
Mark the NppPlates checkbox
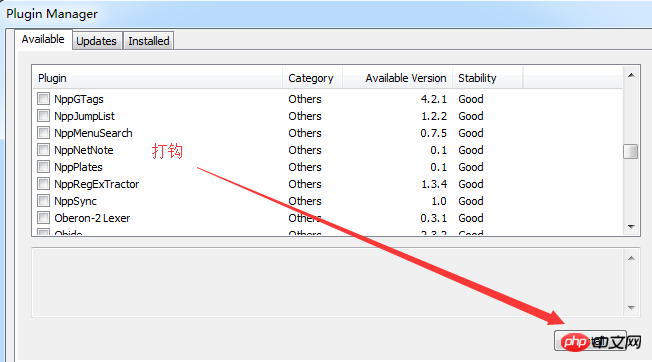click(43, 167)
